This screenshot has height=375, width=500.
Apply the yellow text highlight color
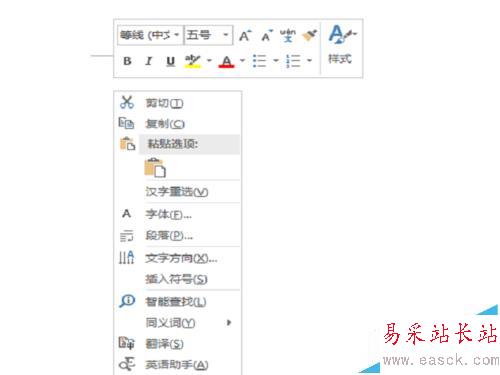(193, 61)
